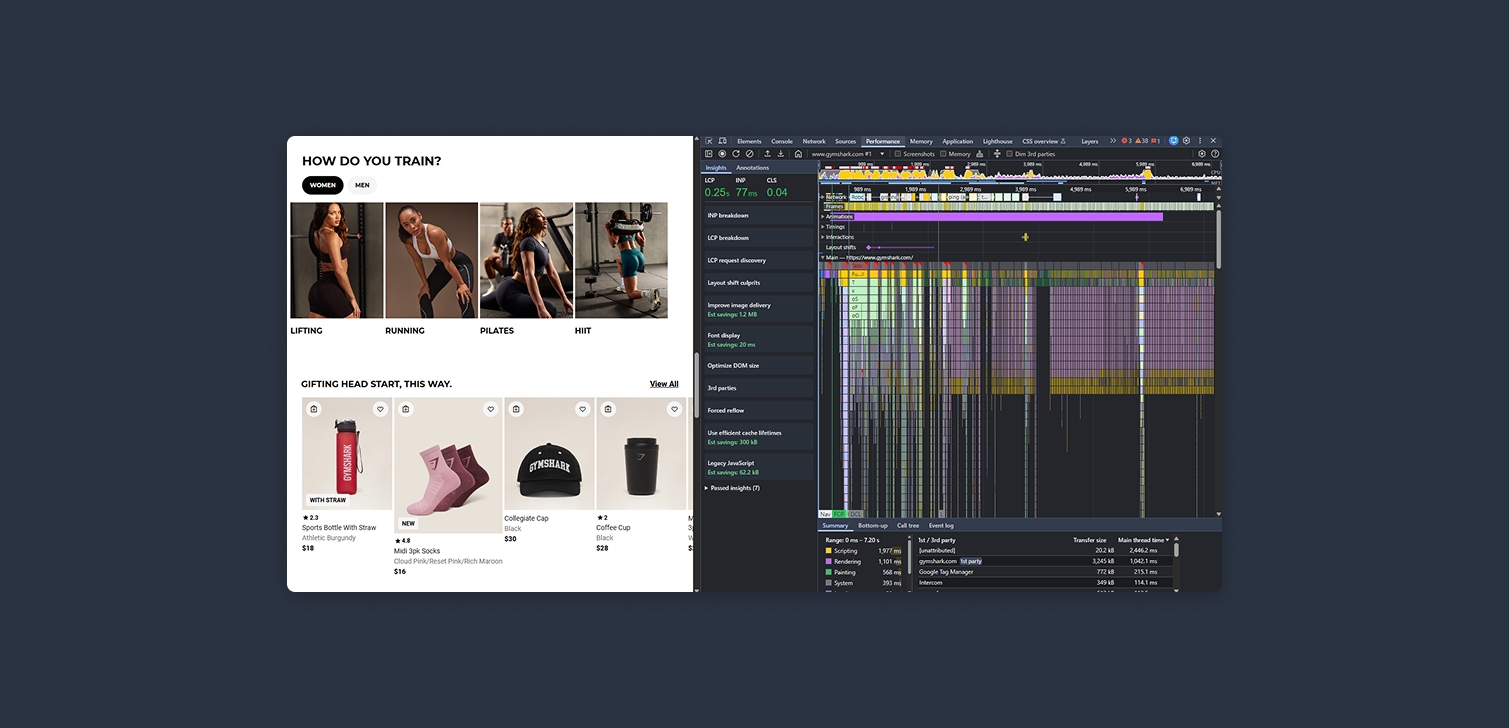
Task: Enable the Memory checkbox
Action: pos(941,154)
